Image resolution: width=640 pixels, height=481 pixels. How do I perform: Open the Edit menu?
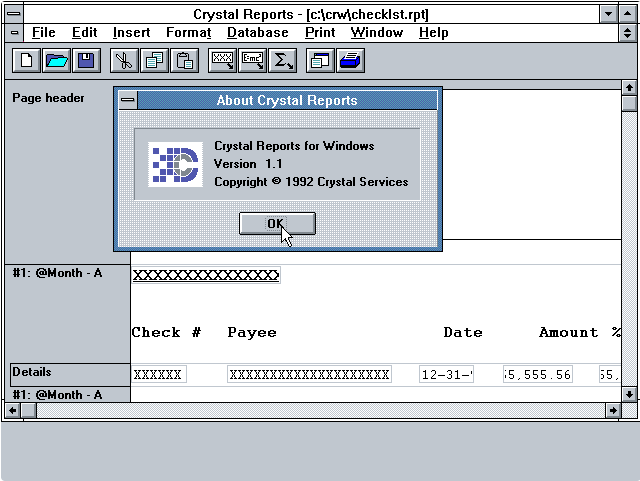(x=84, y=33)
